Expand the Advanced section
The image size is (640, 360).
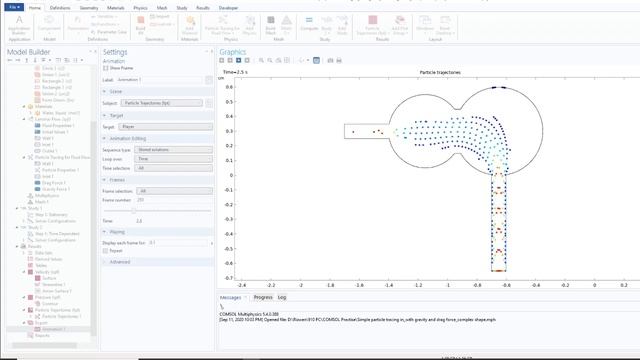[104, 262]
